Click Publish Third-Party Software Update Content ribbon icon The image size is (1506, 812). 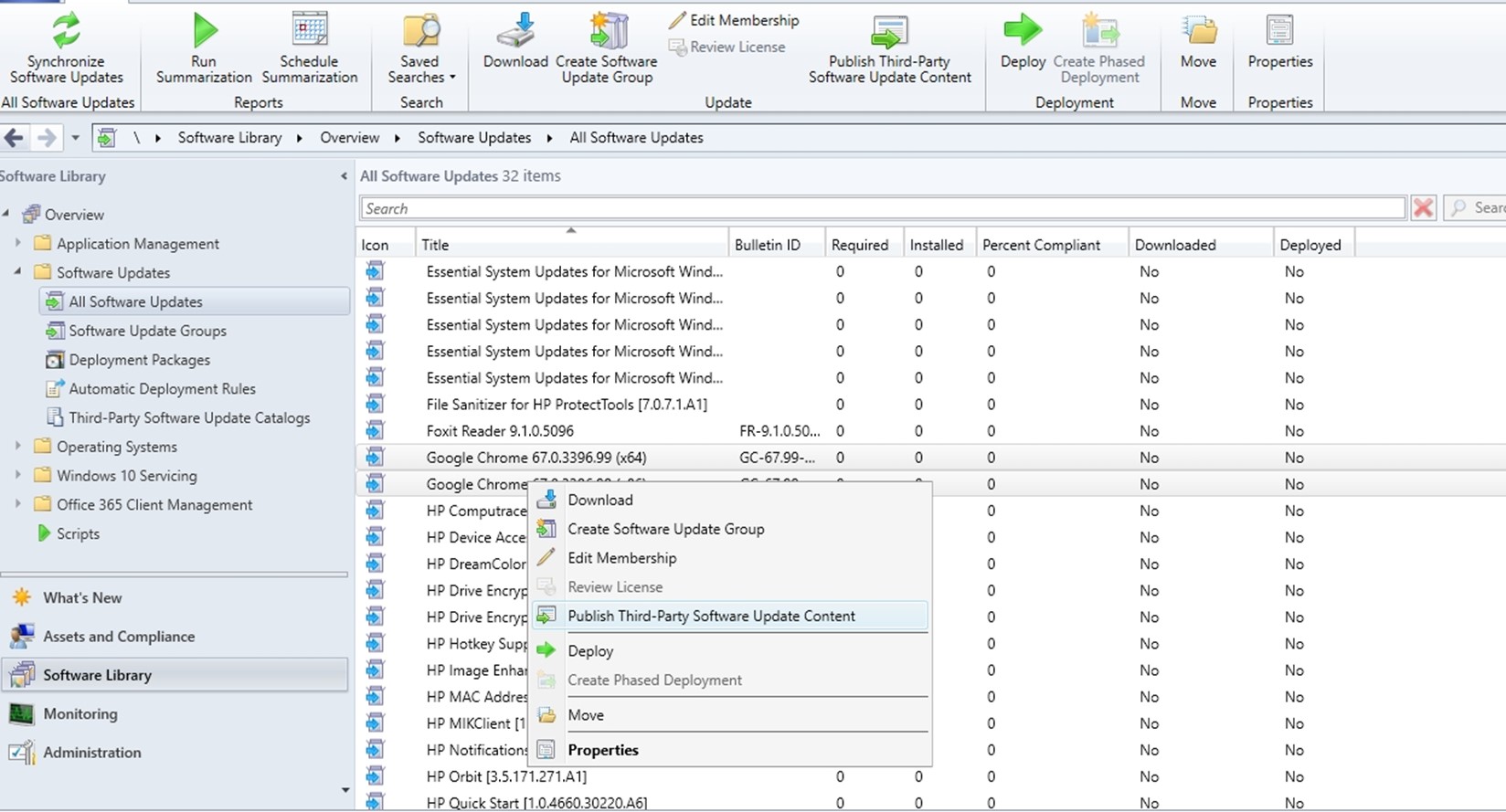coord(889,30)
